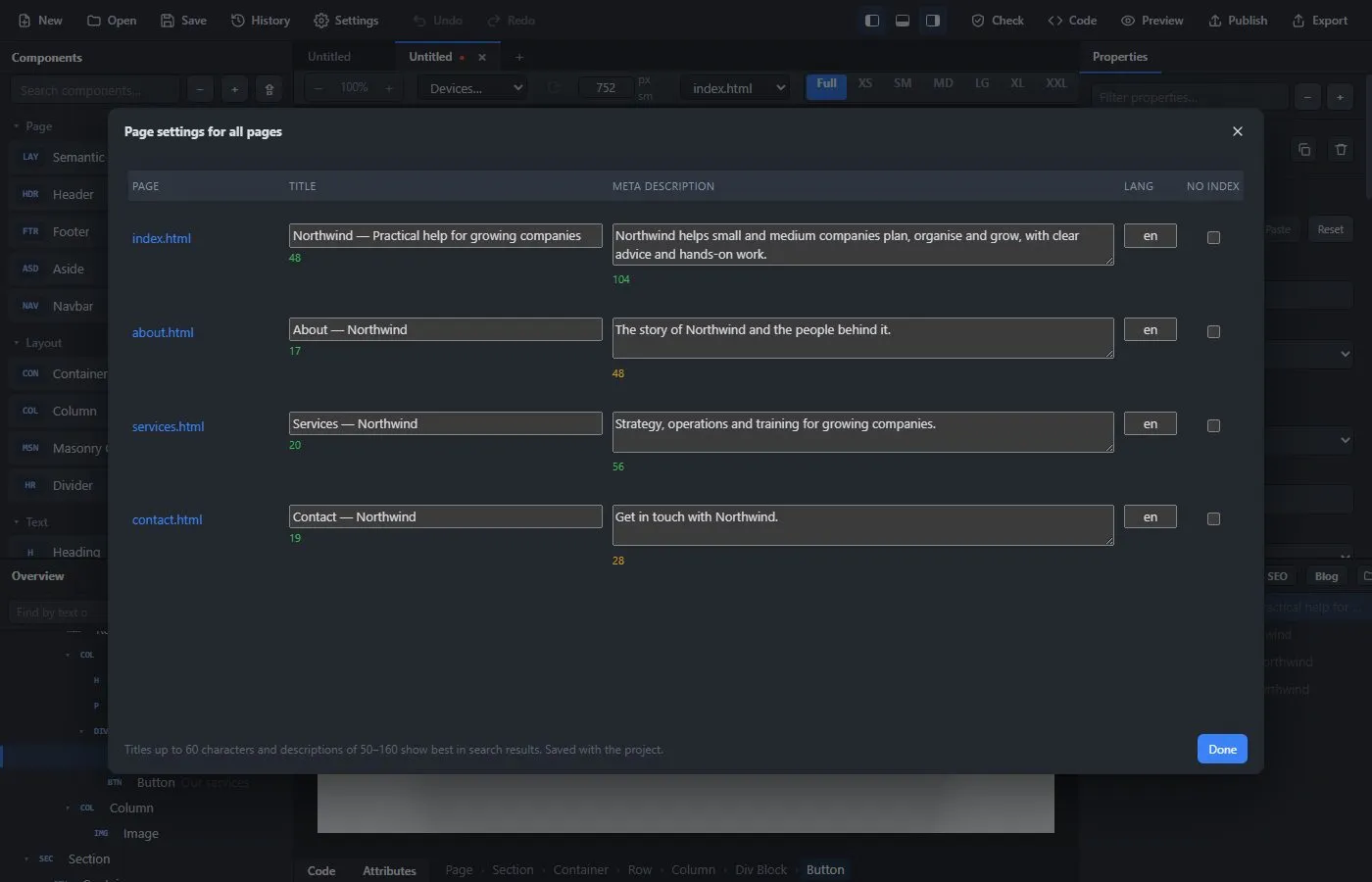Enable No Index for index.html
1372x882 pixels.
pos(1213,237)
